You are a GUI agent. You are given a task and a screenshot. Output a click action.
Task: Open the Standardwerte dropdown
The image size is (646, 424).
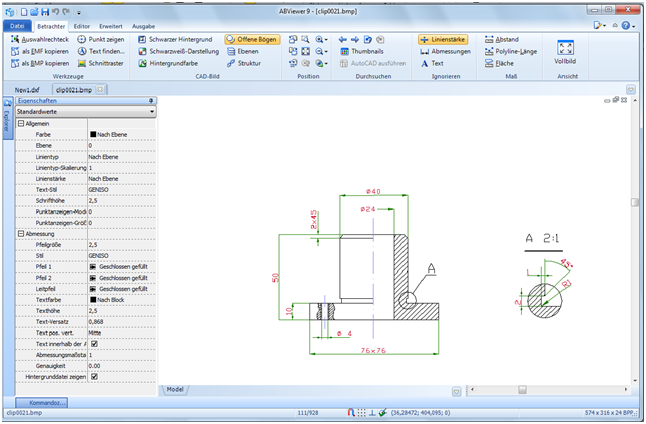coord(151,112)
